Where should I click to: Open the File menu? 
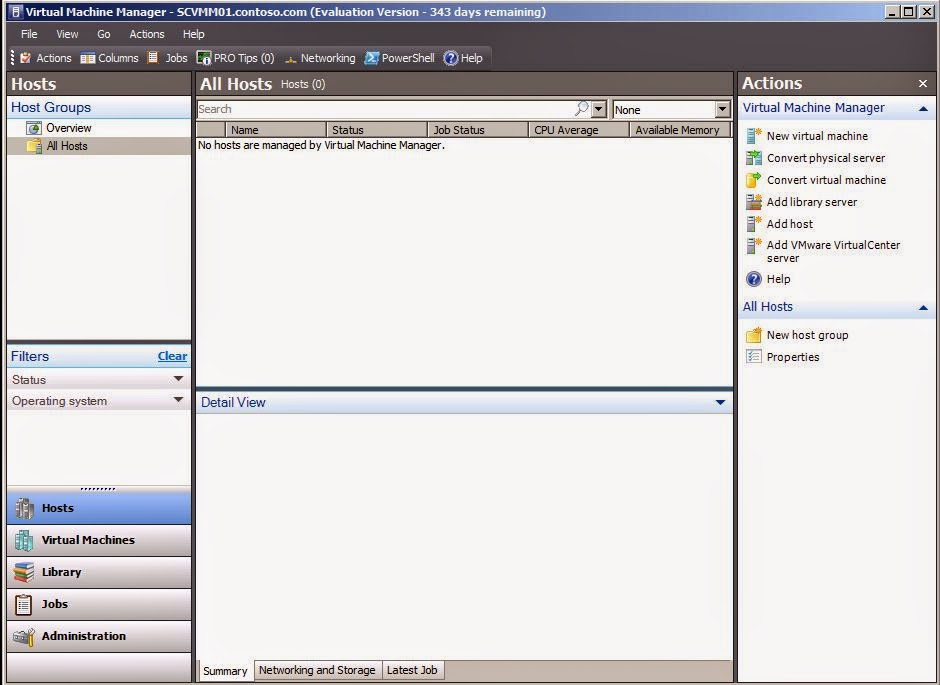click(x=29, y=34)
